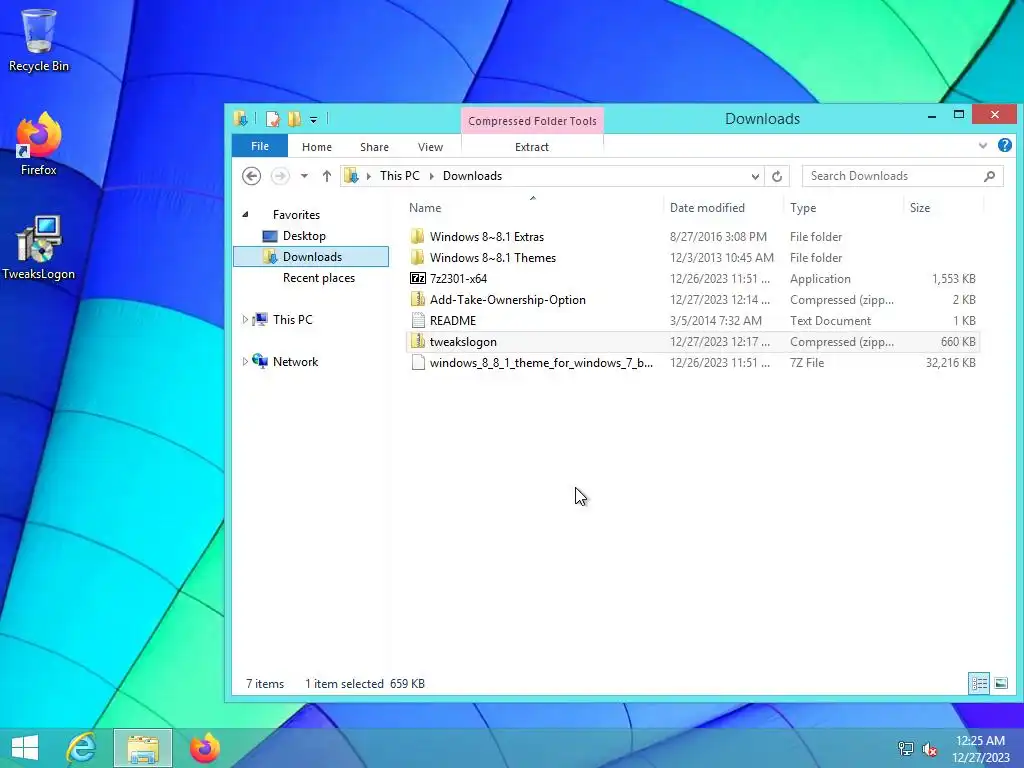Switch to large icons view layout
Screen dimensions: 1024x768
pos(1000,683)
